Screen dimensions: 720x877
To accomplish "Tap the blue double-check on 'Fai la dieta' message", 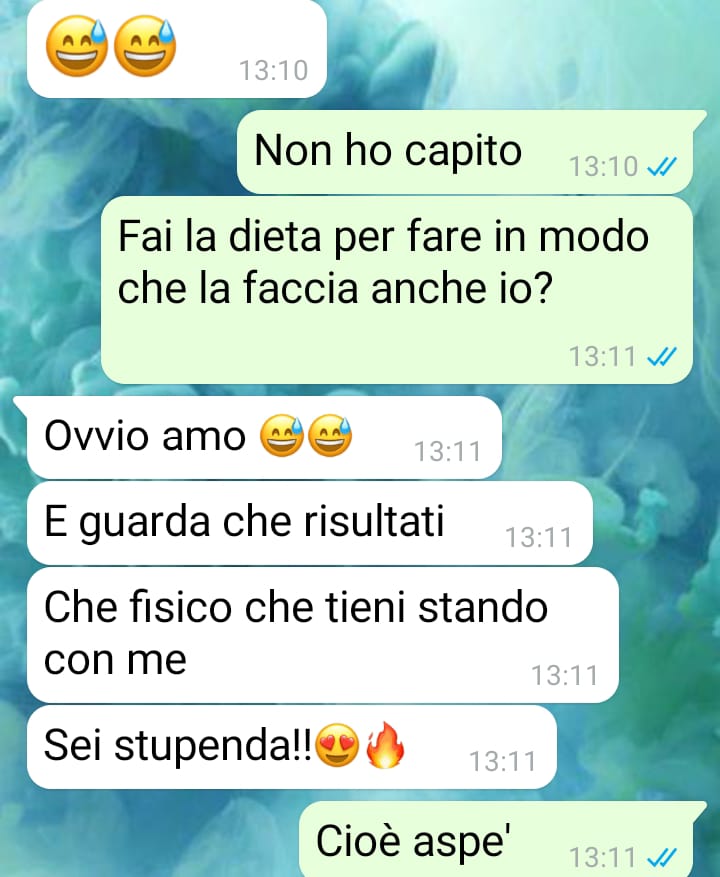I will coord(662,356).
